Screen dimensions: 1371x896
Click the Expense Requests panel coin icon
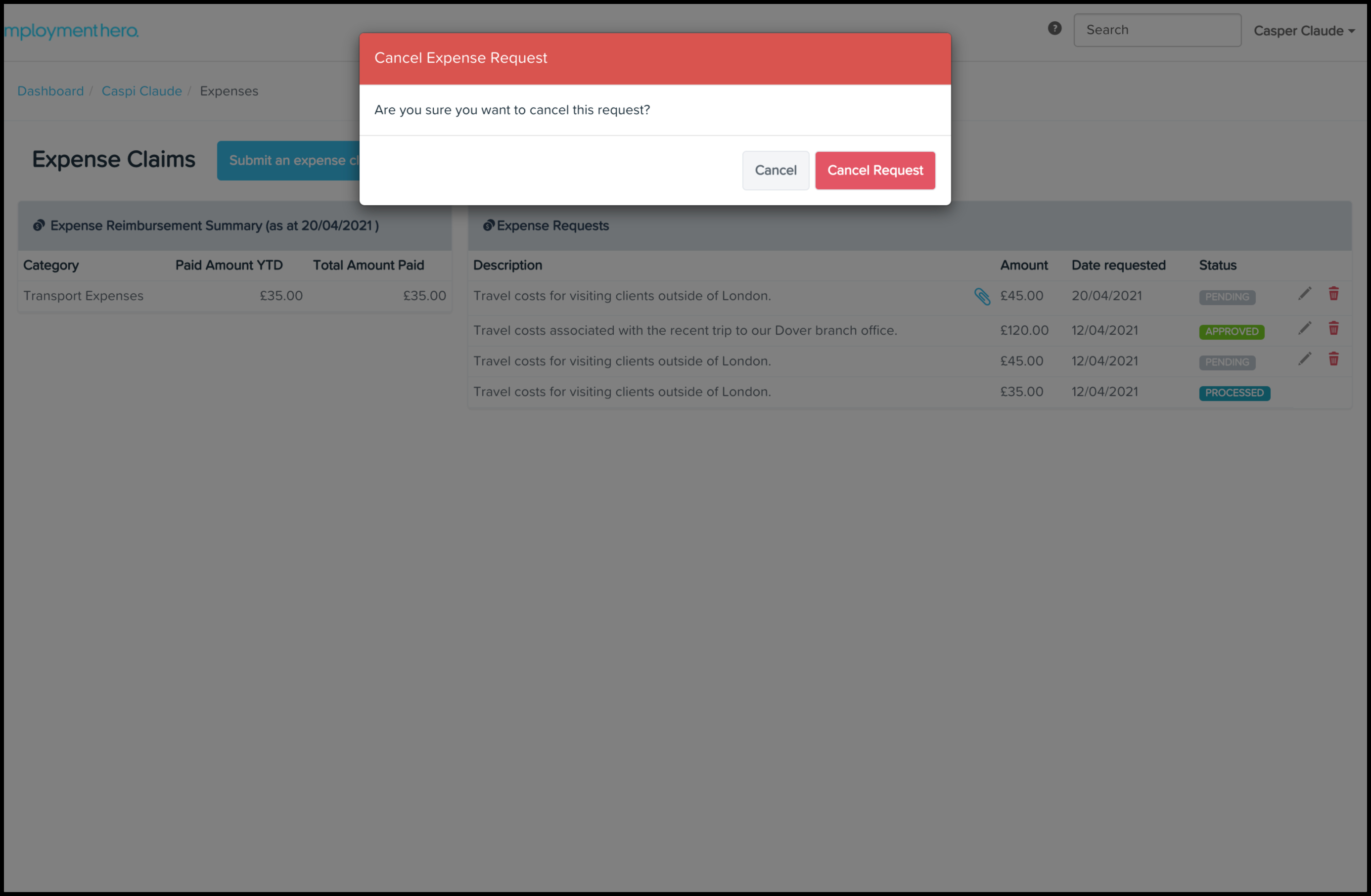489,225
